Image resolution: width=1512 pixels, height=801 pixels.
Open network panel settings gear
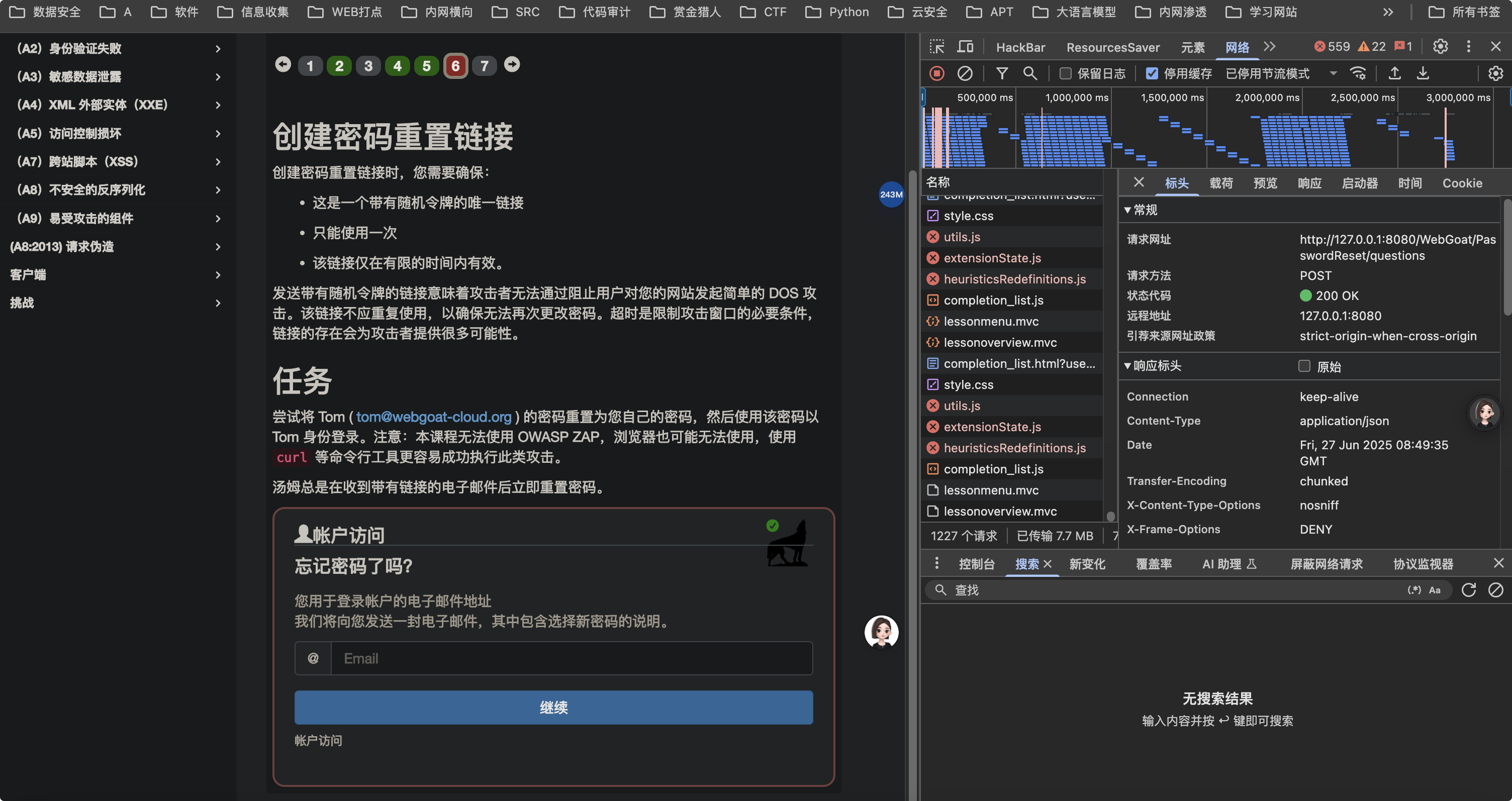click(x=1495, y=73)
